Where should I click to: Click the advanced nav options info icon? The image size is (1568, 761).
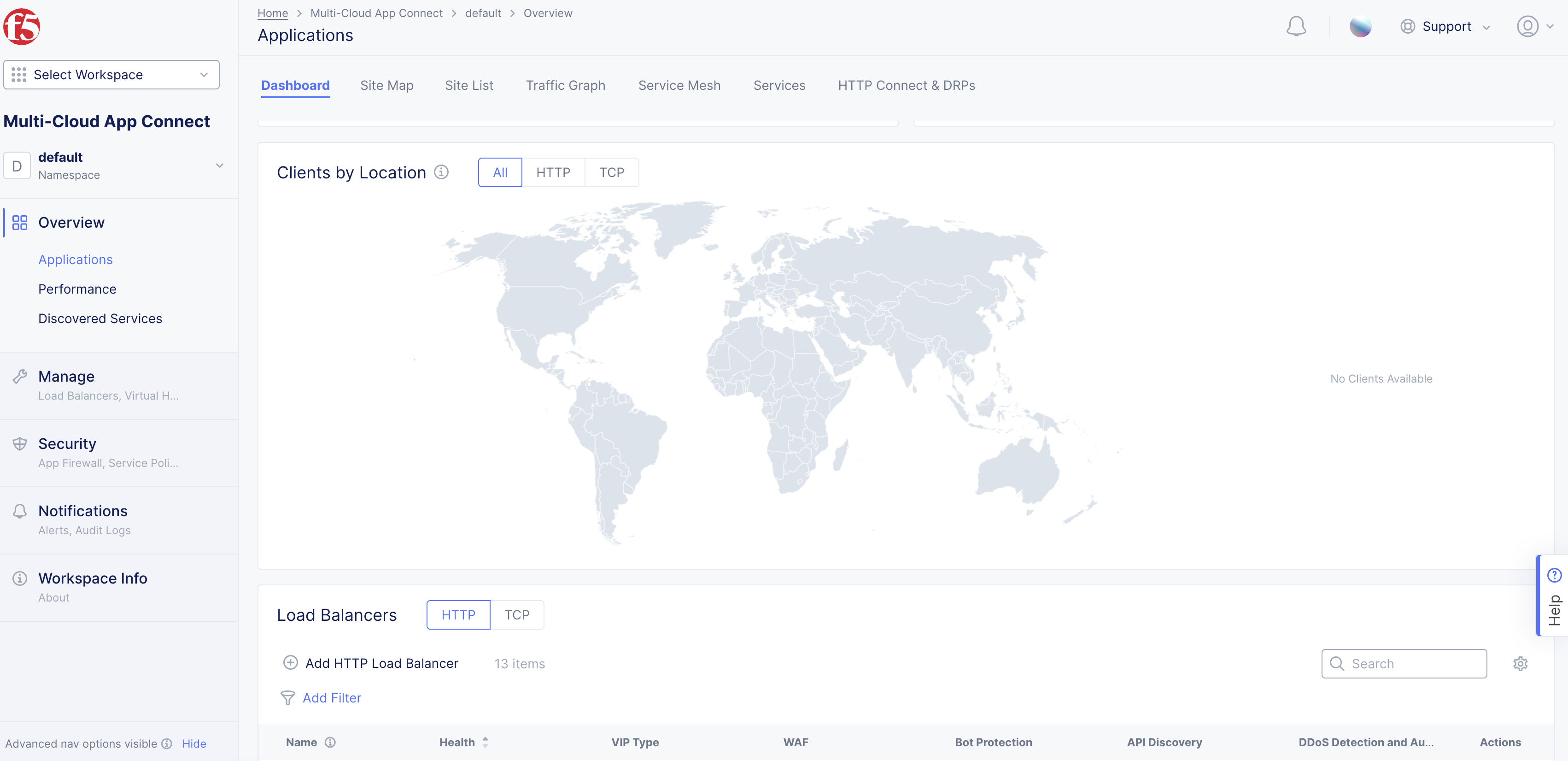point(166,743)
